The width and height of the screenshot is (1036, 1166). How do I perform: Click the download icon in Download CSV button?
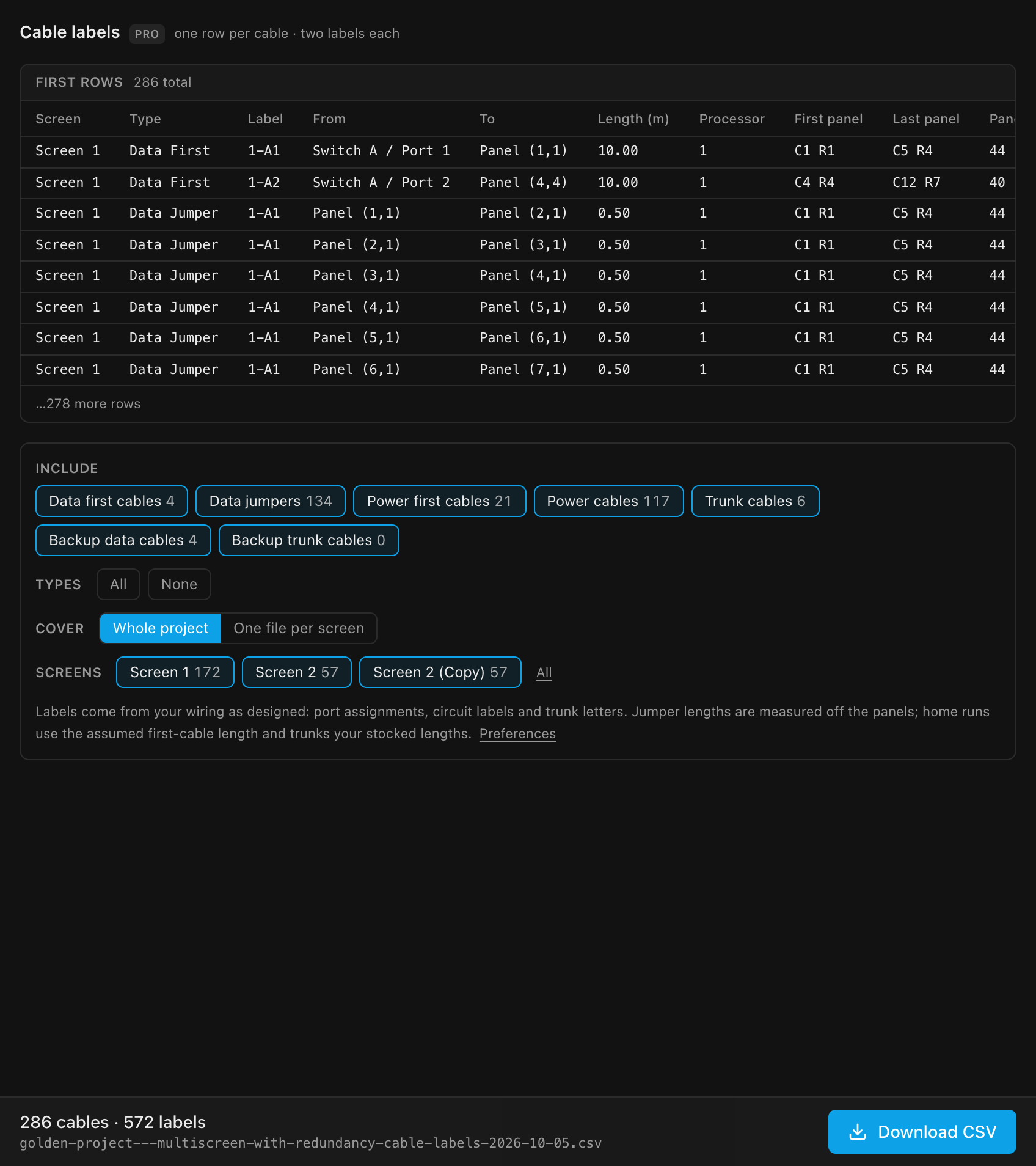click(x=858, y=1132)
